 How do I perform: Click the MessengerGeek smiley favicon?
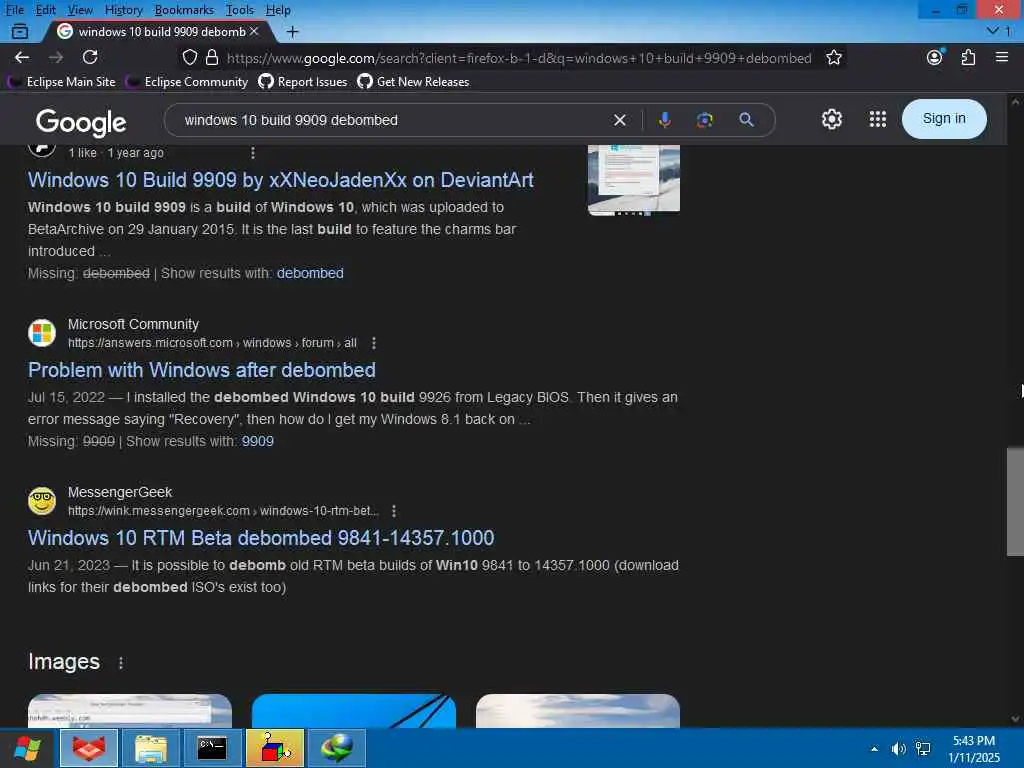[x=42, y=501]
